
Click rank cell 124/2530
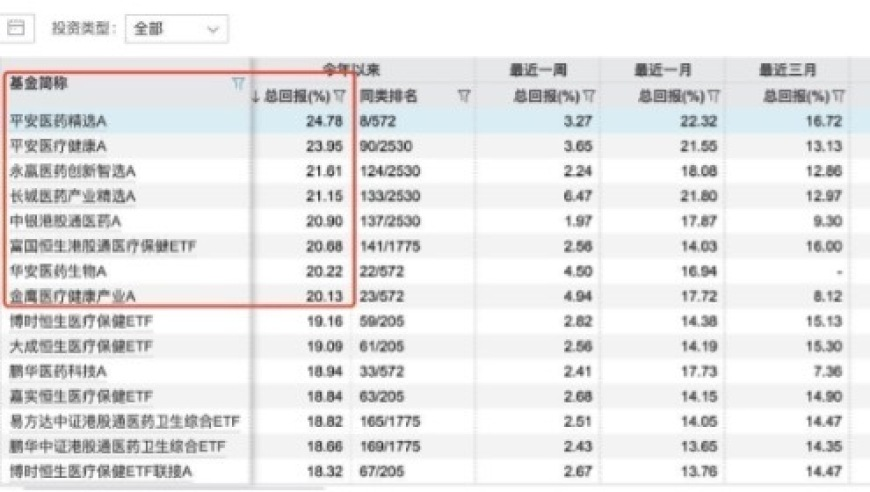pyautogui.click(x=390, y=171)
